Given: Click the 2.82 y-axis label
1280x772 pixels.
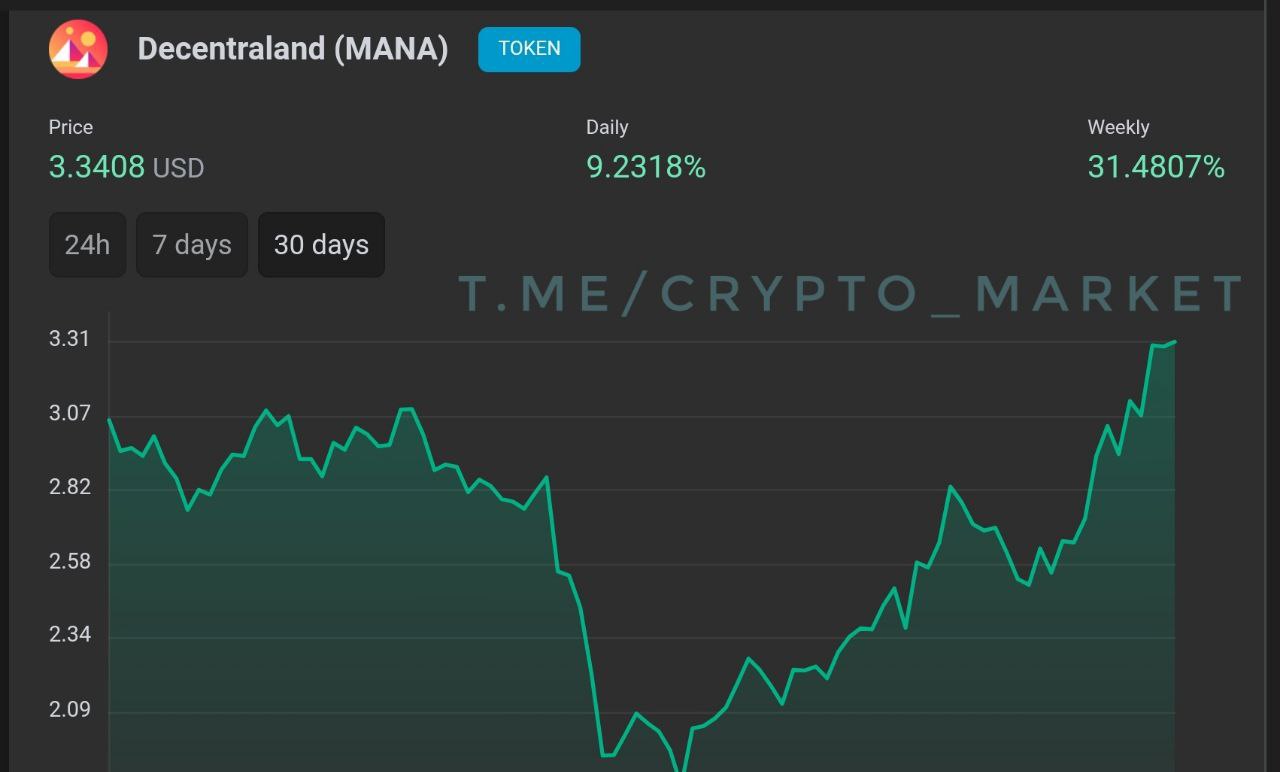Looking at the screenshot, I should [69, 487].
